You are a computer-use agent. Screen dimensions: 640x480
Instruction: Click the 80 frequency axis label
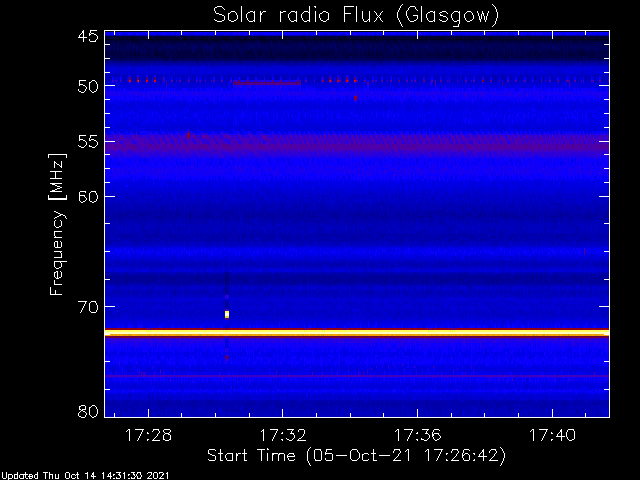(x=88, y=411)
